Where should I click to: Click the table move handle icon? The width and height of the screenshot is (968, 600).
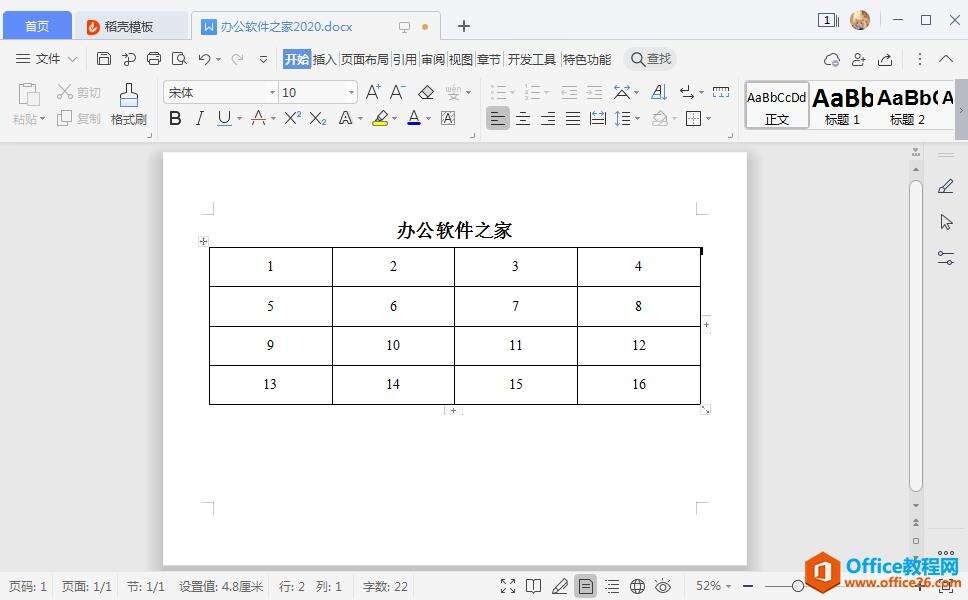[203, 241]
